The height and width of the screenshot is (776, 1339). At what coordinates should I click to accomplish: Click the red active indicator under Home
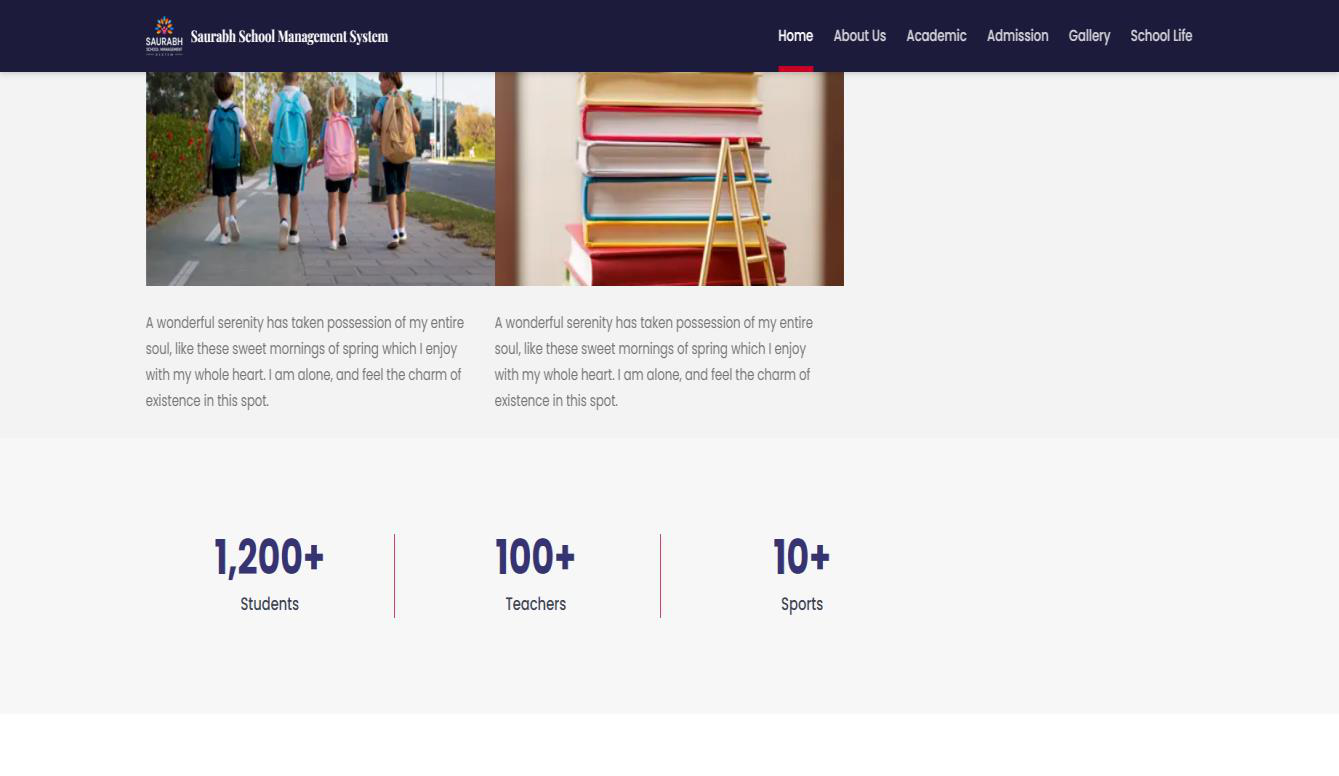[795, 69]
